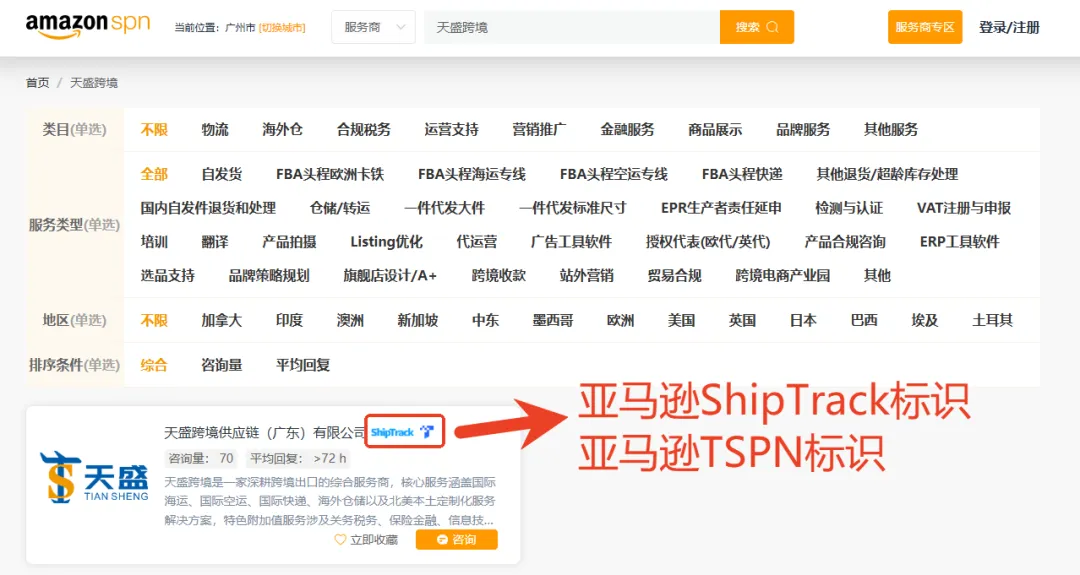Select 全部 service type
Viewport: 1080px width, 575px height.
pos(154,174)
